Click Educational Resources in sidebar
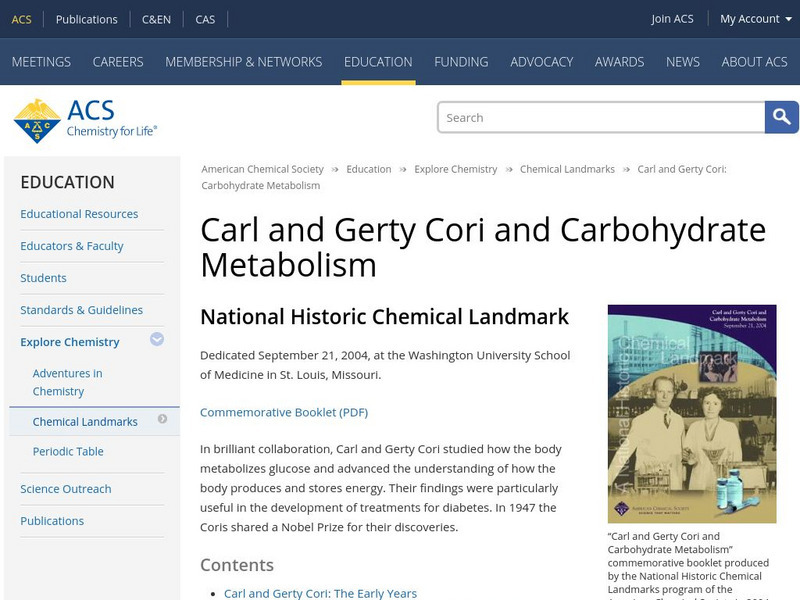The width and height of the screenshot is (800, 600). [x=80, y=213]
